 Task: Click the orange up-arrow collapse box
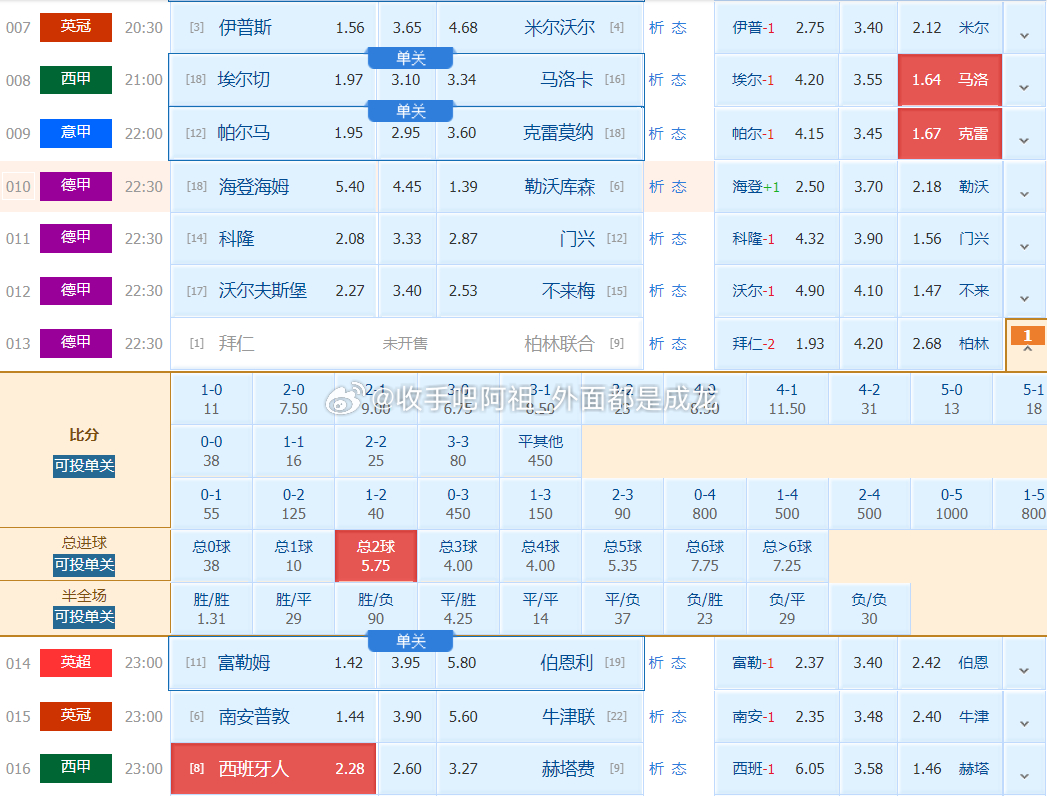[x=1028, y=346]
